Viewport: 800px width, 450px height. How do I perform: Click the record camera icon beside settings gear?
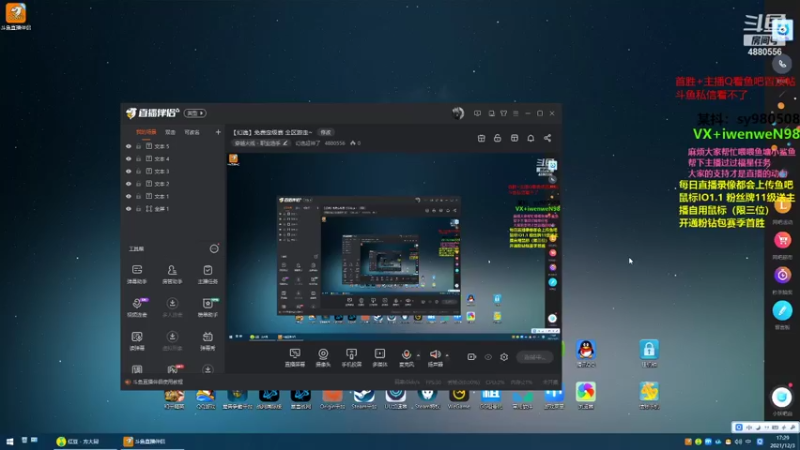[x=471, y=357]
